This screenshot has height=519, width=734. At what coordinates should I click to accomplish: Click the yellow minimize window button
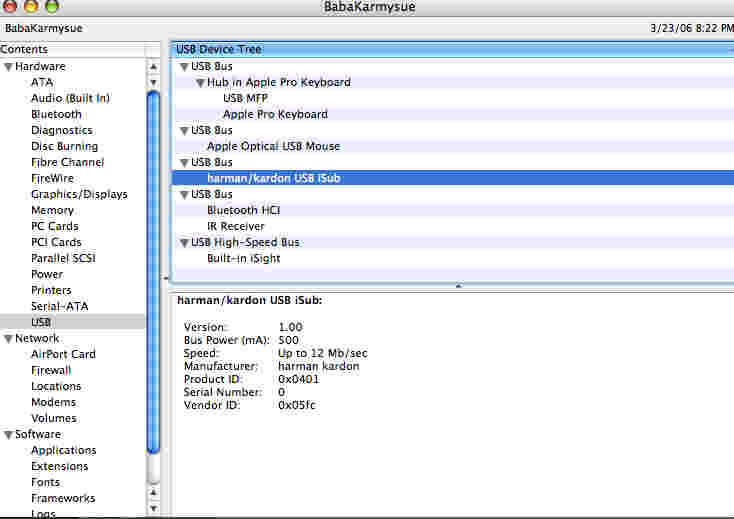point(31,5)
